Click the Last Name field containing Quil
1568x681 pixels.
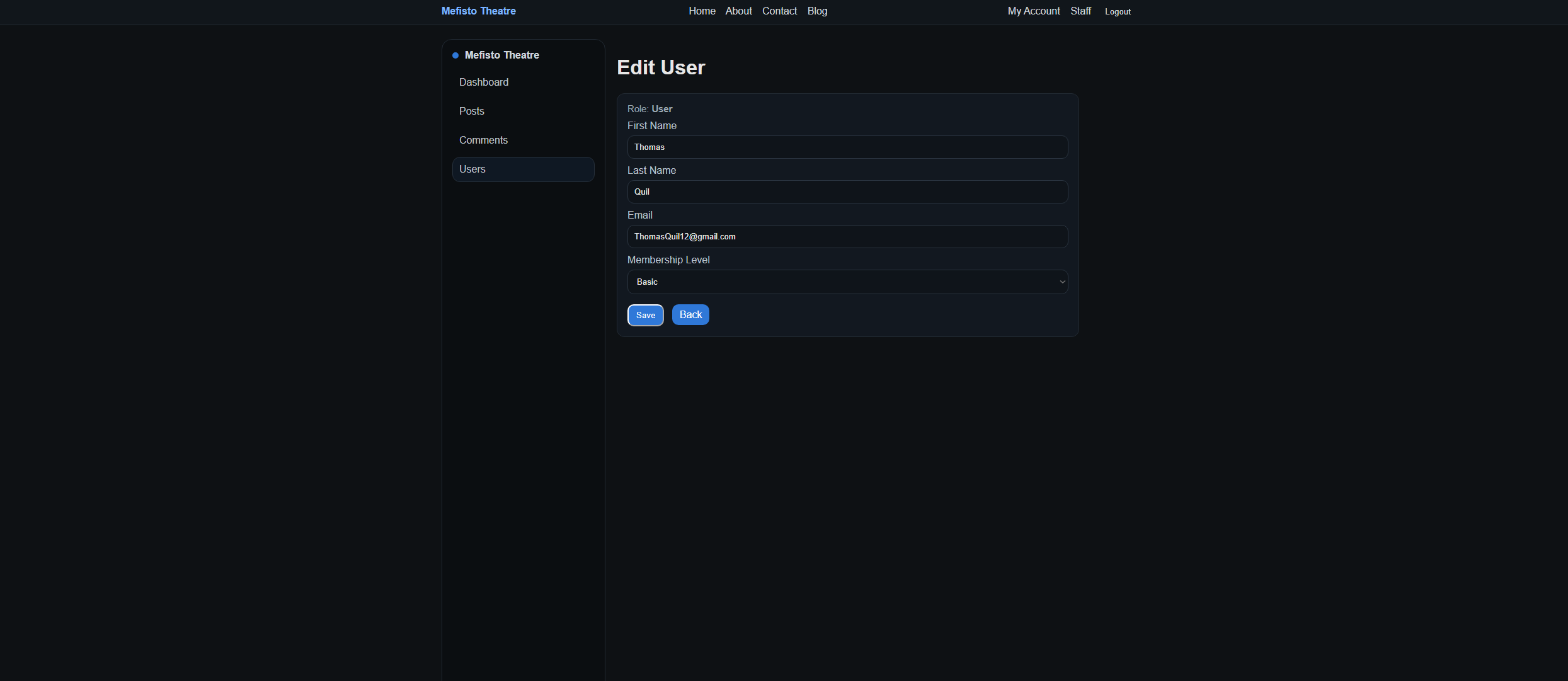(x=847, y=192)
